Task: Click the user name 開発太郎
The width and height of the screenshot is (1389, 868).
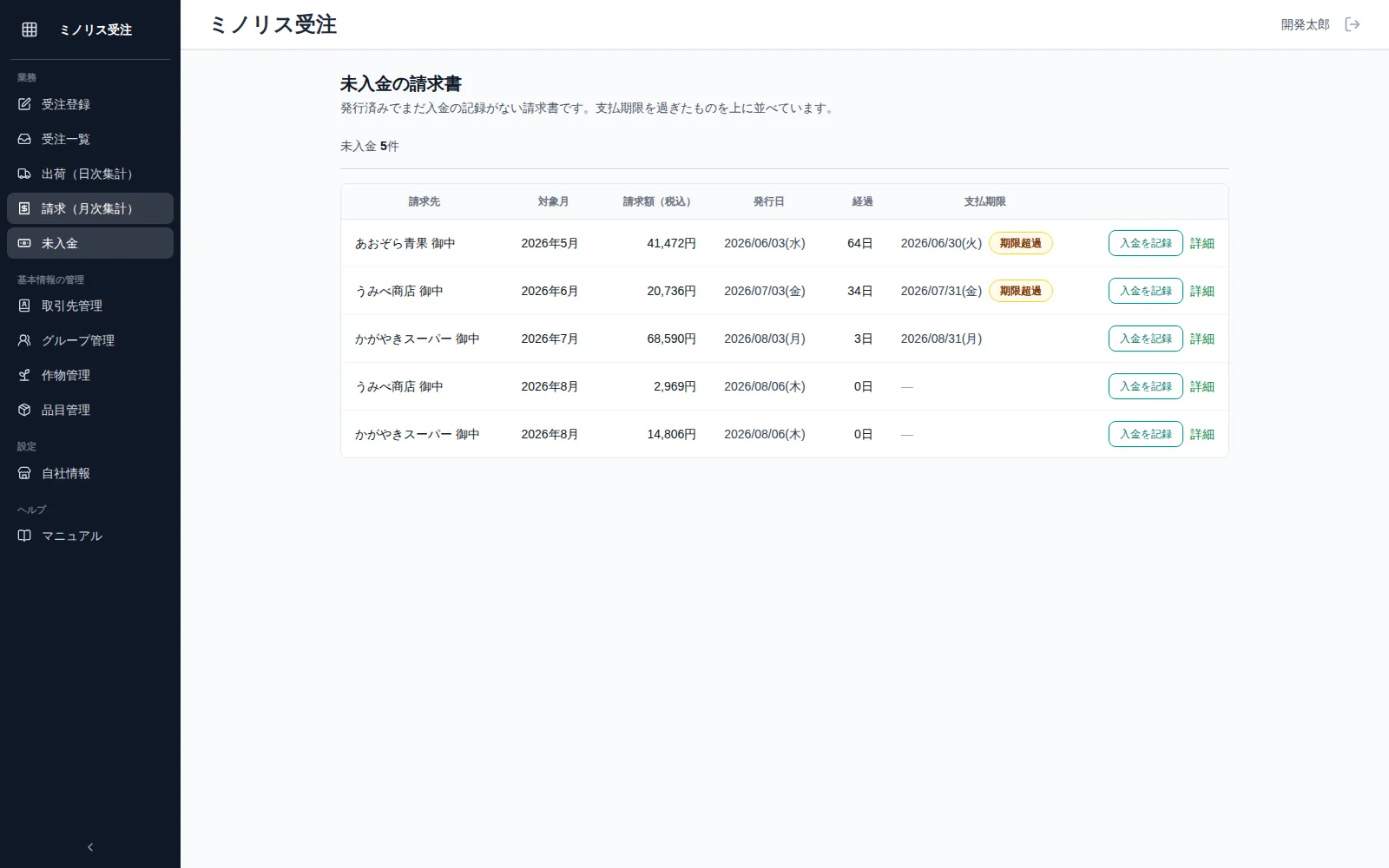Action: pos(1305,24)
